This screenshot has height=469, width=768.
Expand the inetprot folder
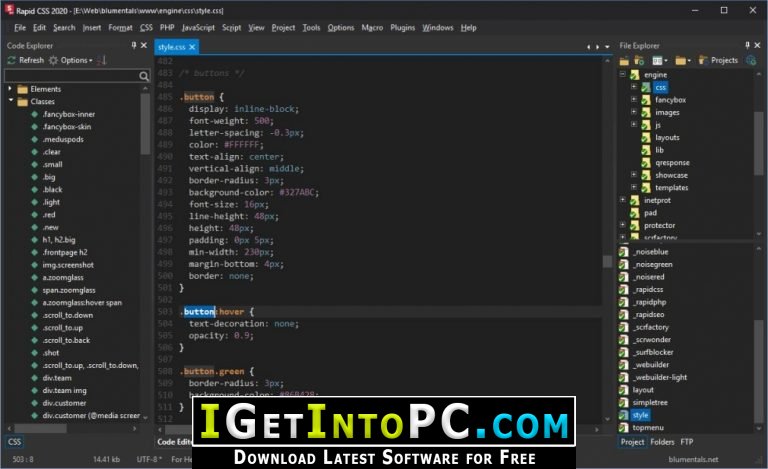[623, 200]
